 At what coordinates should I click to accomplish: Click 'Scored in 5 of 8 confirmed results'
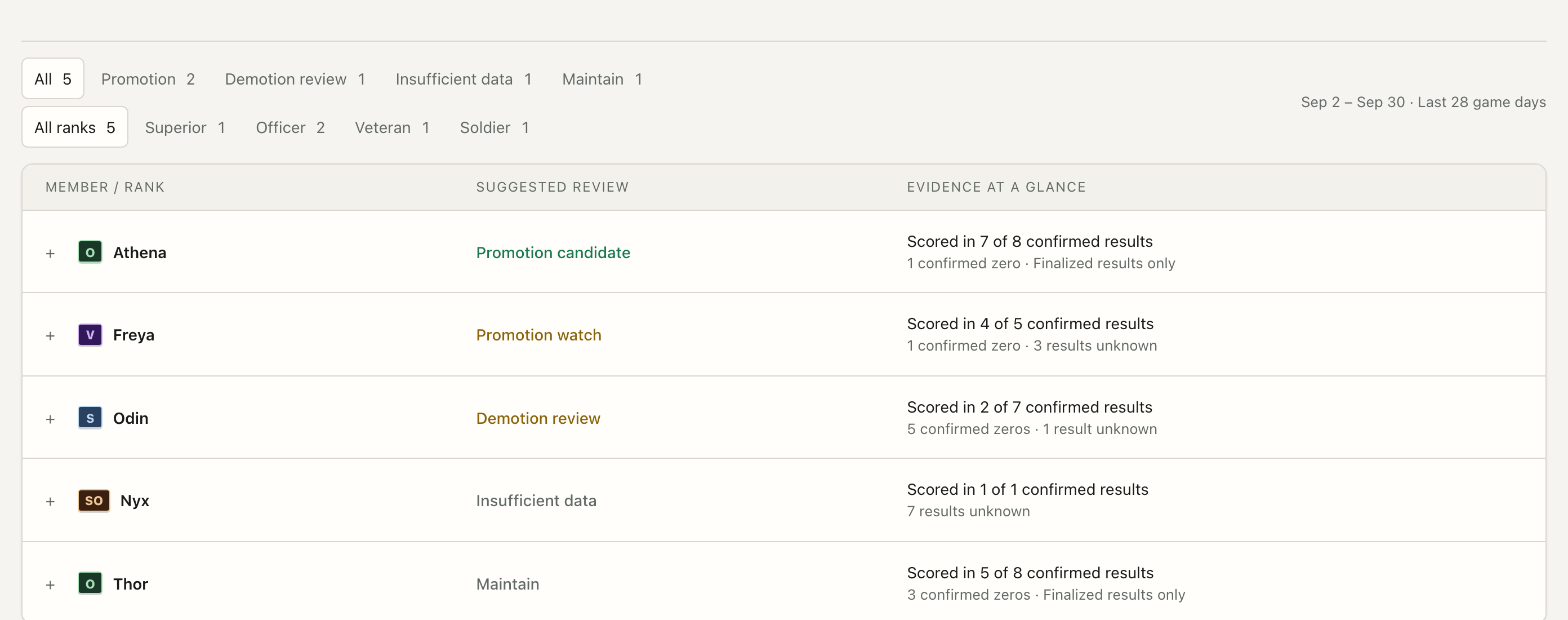1030,573
